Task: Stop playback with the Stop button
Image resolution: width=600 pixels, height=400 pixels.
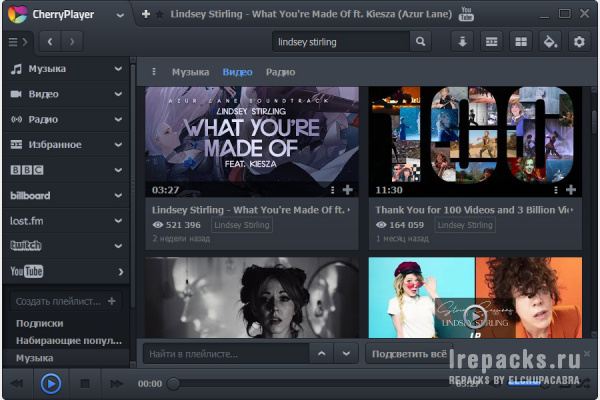Action: click(x=85, y=384)
